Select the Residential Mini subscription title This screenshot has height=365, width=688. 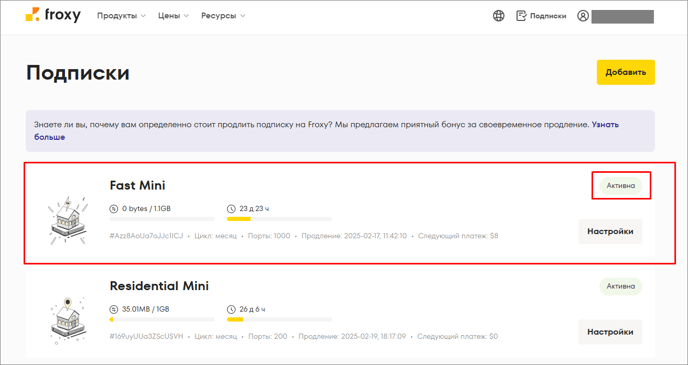point(159,286)
